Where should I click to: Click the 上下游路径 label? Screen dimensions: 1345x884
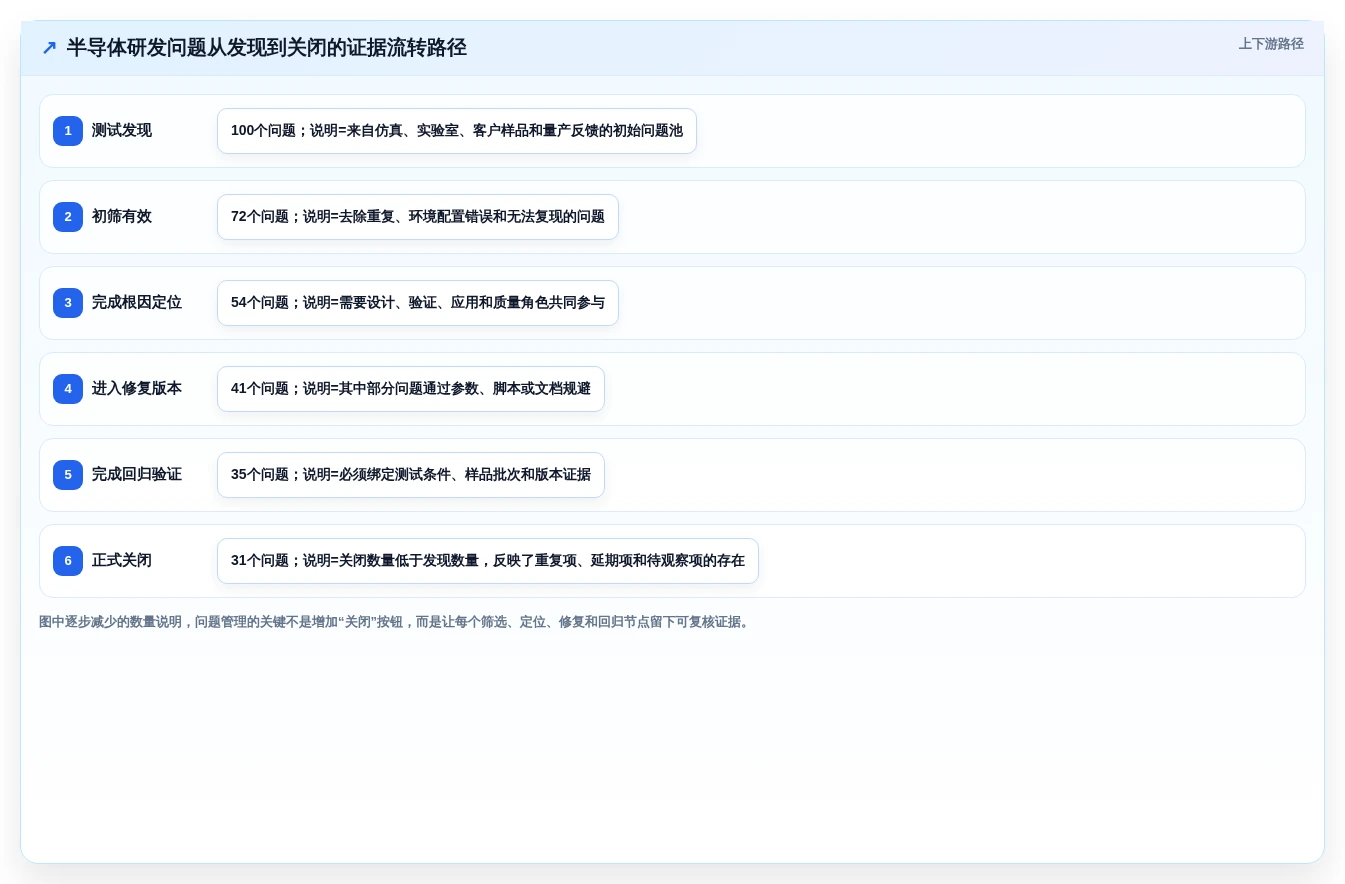(1271, 44)
